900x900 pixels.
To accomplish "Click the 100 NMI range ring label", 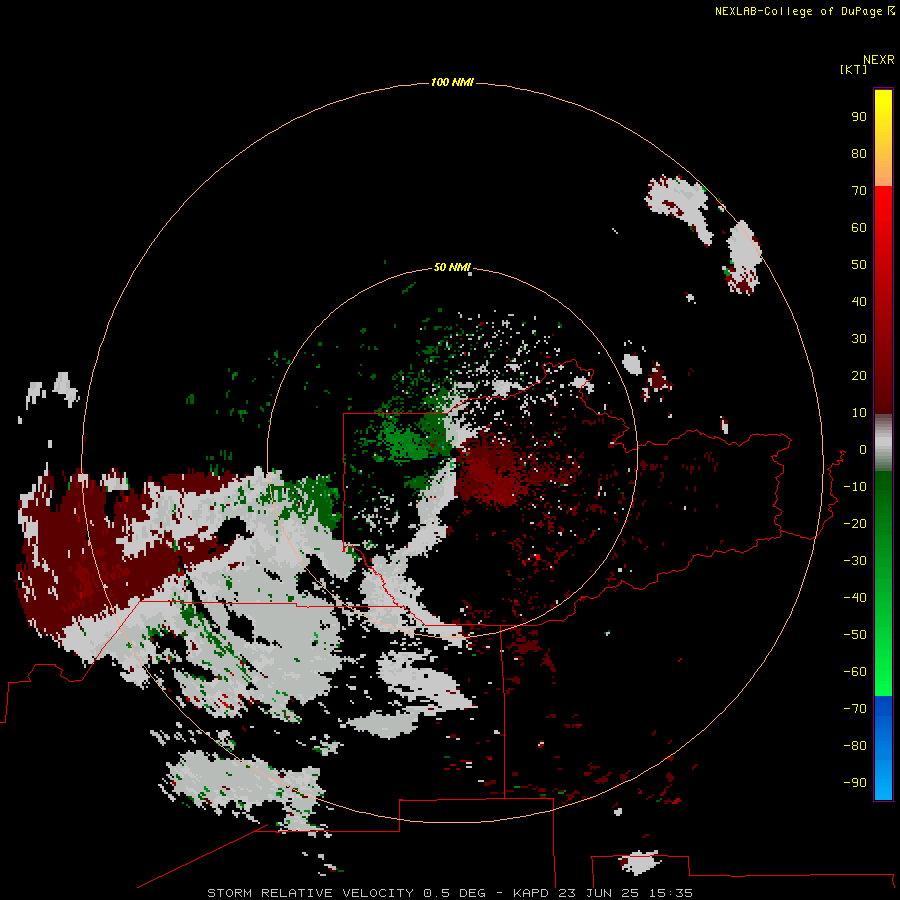I will point(452,82).
